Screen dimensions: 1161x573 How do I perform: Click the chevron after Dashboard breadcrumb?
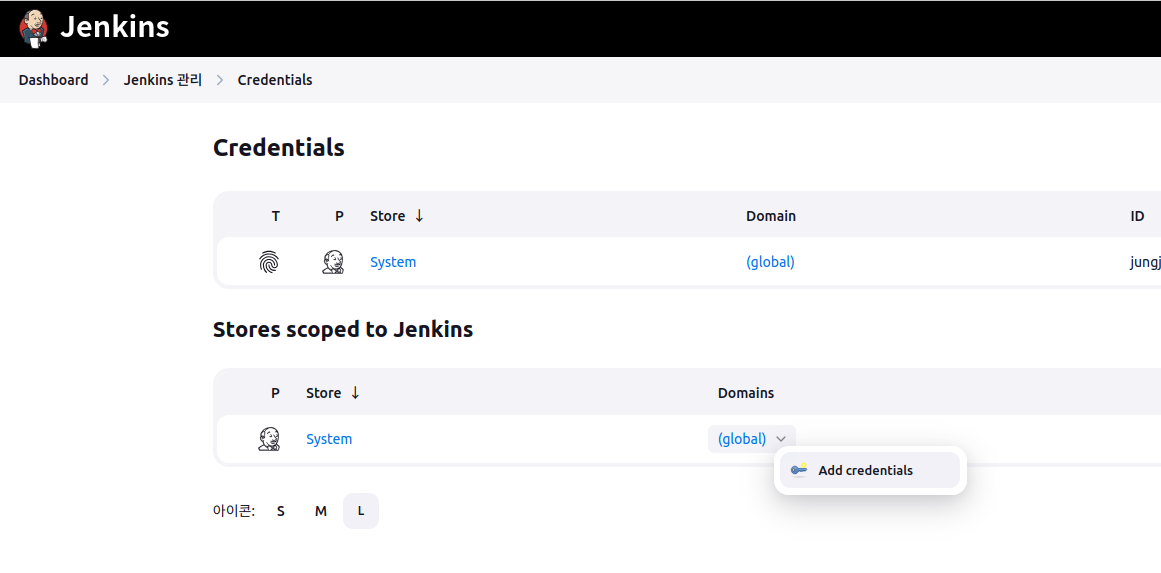click(106, 80)
